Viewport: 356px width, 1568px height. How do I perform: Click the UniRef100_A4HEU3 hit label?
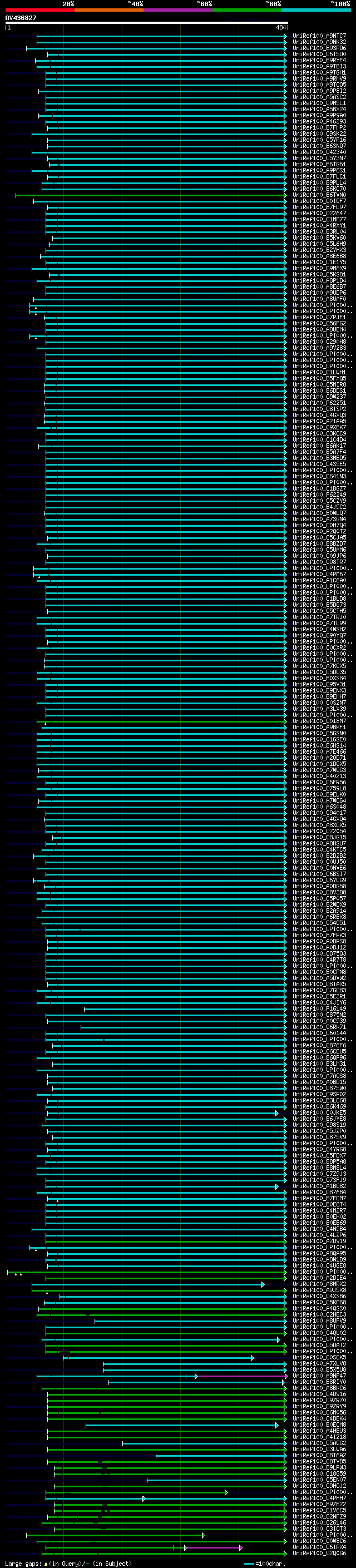[319, 1431]
